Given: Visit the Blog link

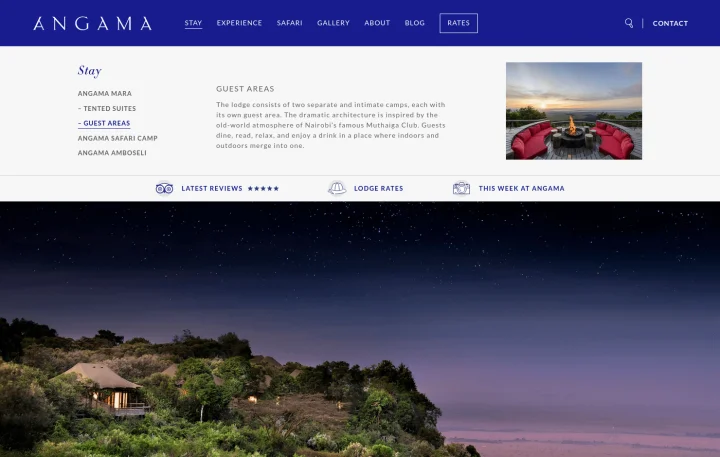Looking at the screenshot, I should click(x=415, y=23).
